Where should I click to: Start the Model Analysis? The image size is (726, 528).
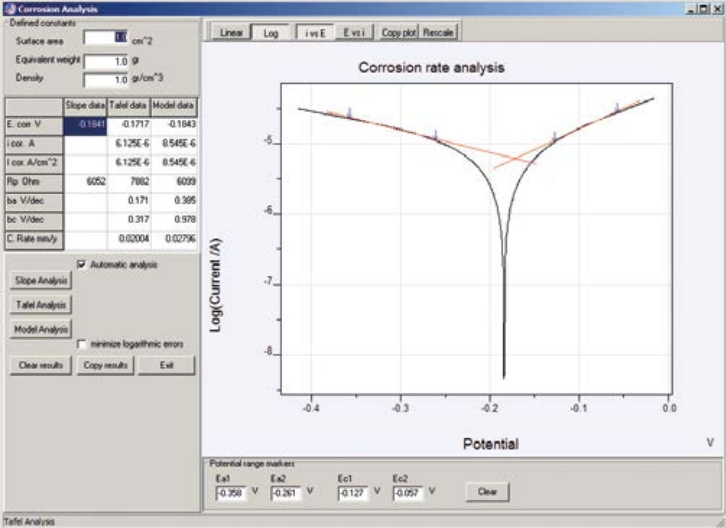tap(40, 328)
